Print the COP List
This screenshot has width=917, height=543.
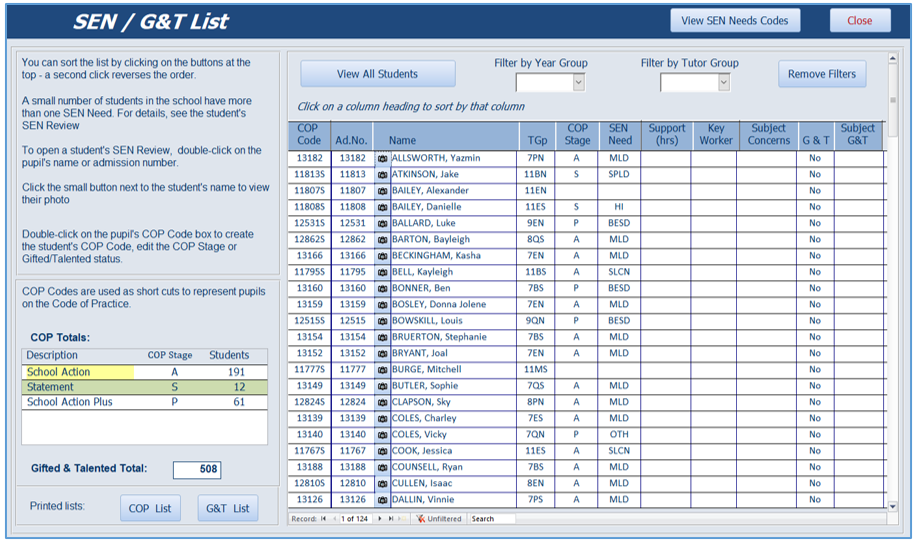click(150, 508)
